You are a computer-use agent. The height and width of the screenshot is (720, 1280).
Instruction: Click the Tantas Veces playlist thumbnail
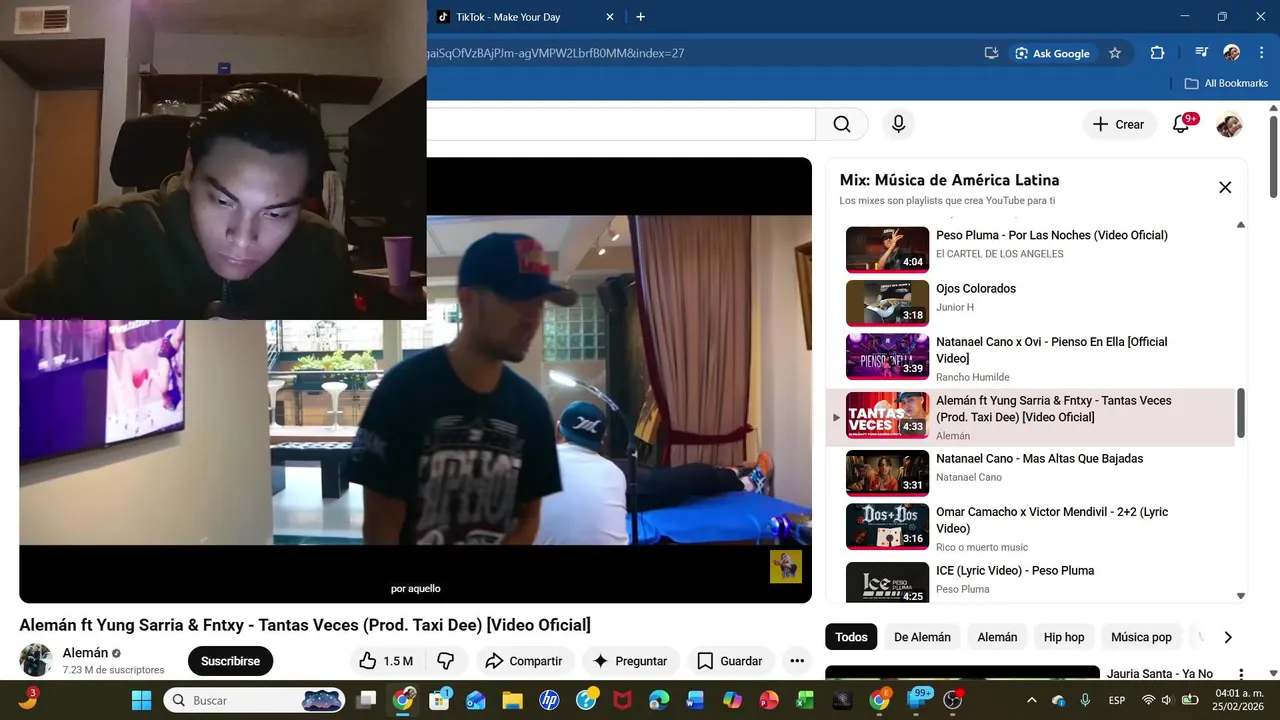pyautogui.click(x=887, y=415)
